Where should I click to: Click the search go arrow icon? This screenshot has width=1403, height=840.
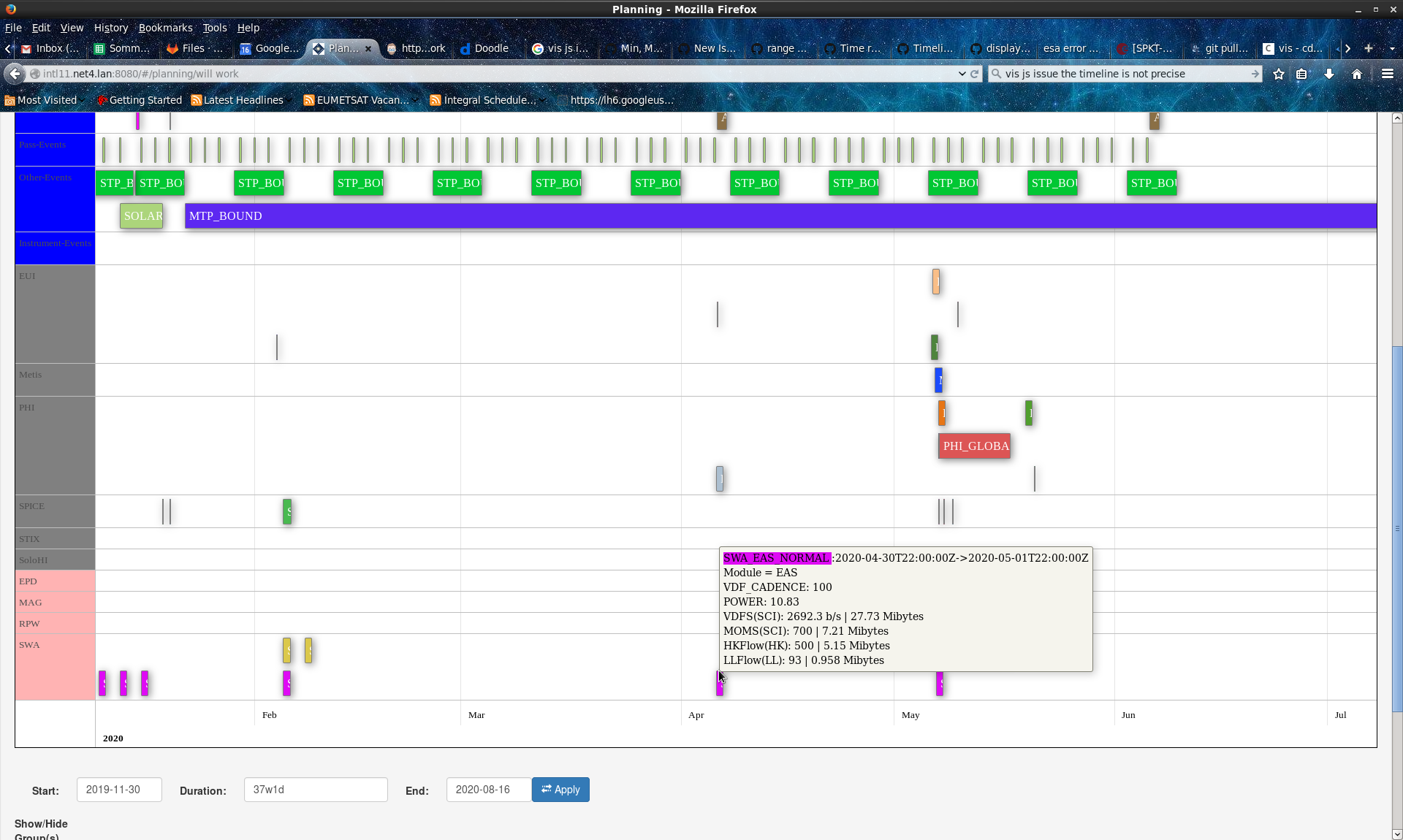1255,74
